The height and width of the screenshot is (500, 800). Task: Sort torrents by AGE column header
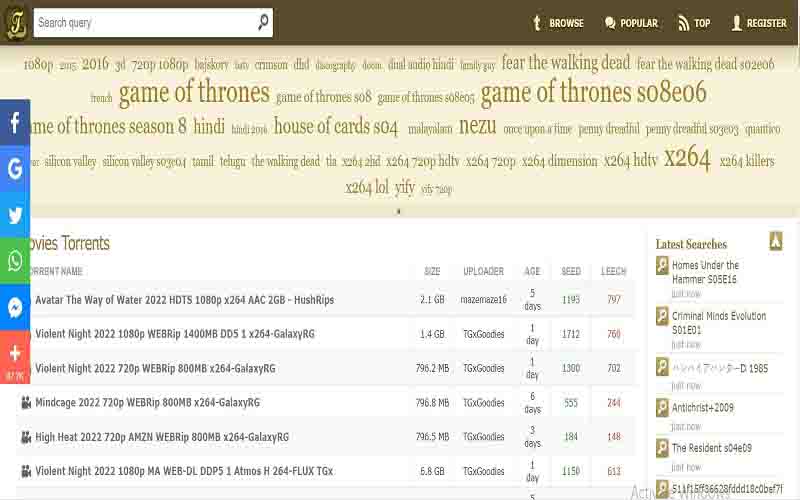[x=532, y=271]
